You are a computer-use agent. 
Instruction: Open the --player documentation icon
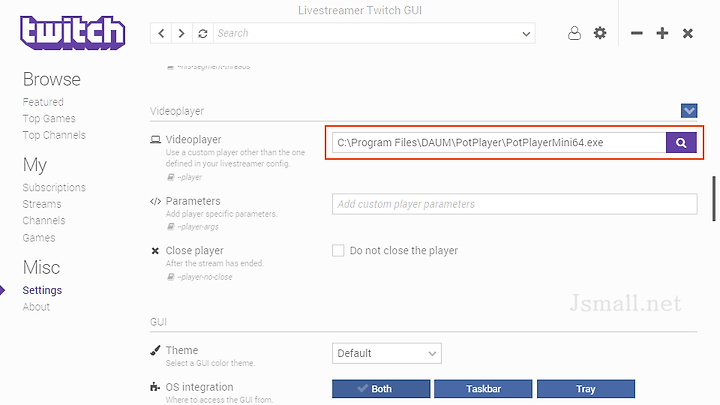point(170,177)
